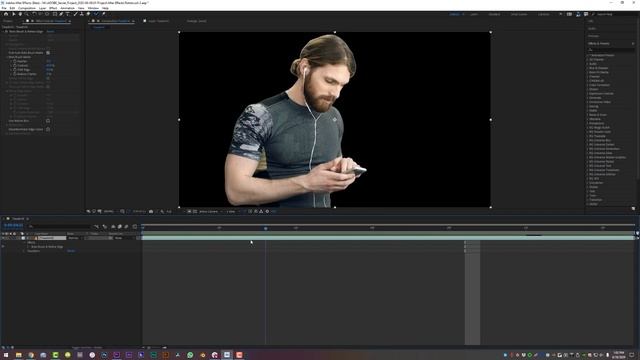640x360 pixels.
Task: Select the Brush tool
Action: tap(75, 14)
